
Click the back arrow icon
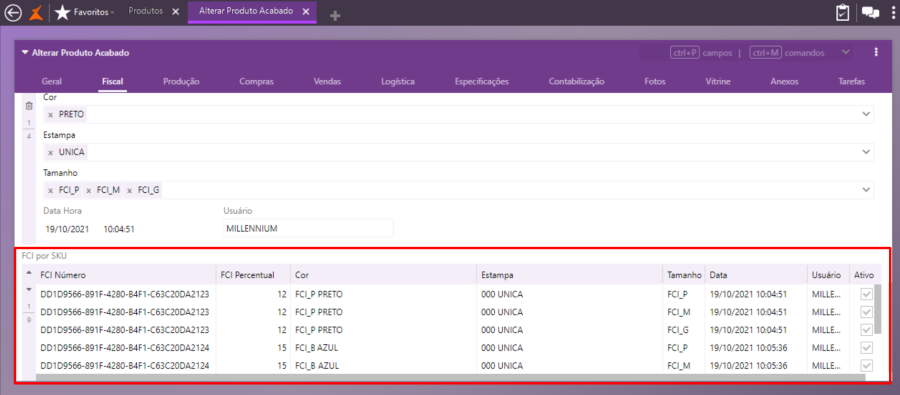point(13,12)
